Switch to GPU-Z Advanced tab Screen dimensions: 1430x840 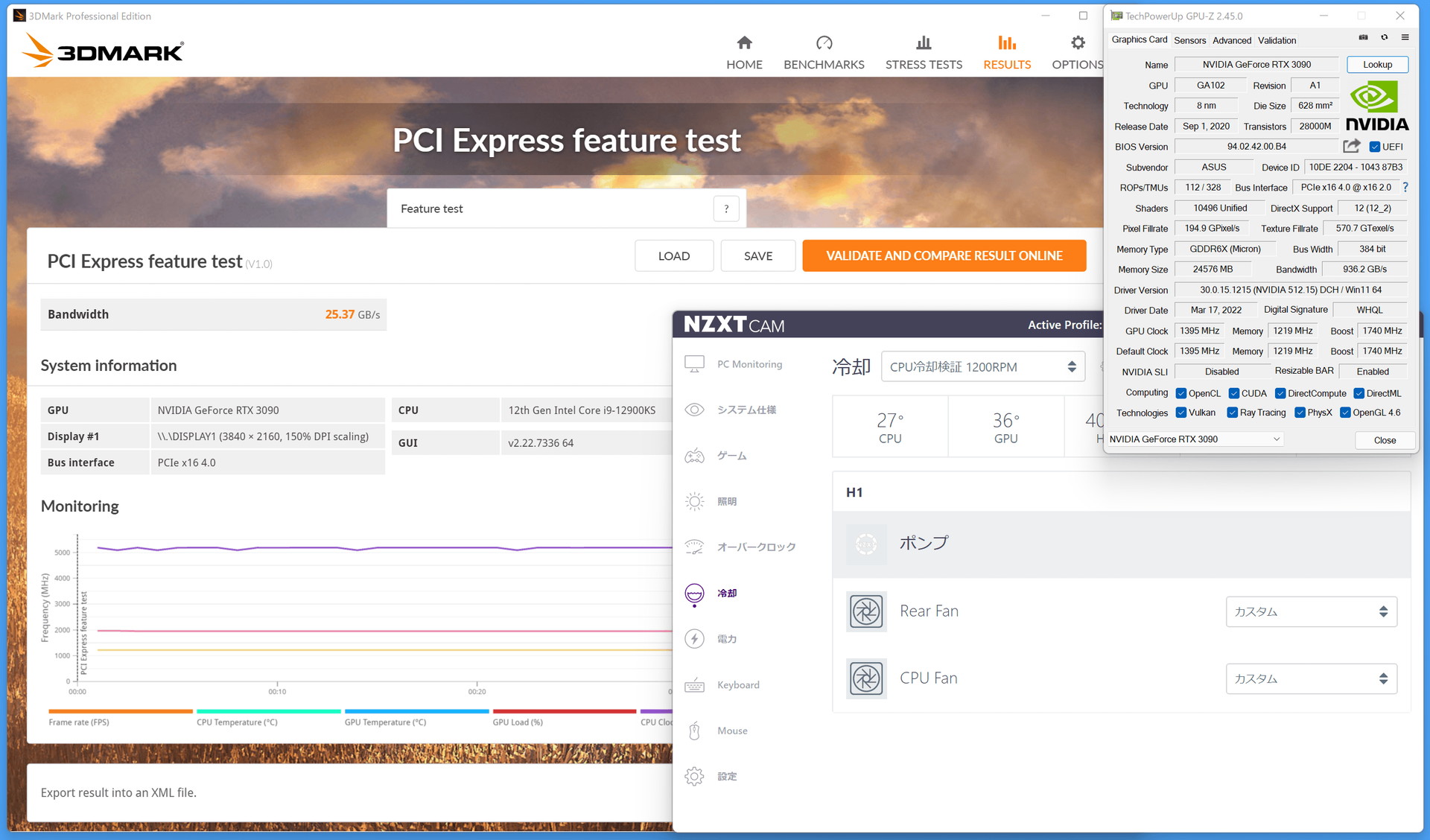(1231, 40)
